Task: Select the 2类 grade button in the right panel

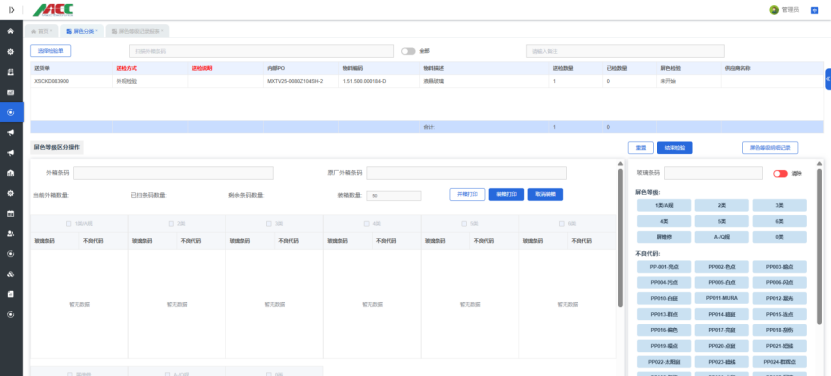Action: point(722,205)
